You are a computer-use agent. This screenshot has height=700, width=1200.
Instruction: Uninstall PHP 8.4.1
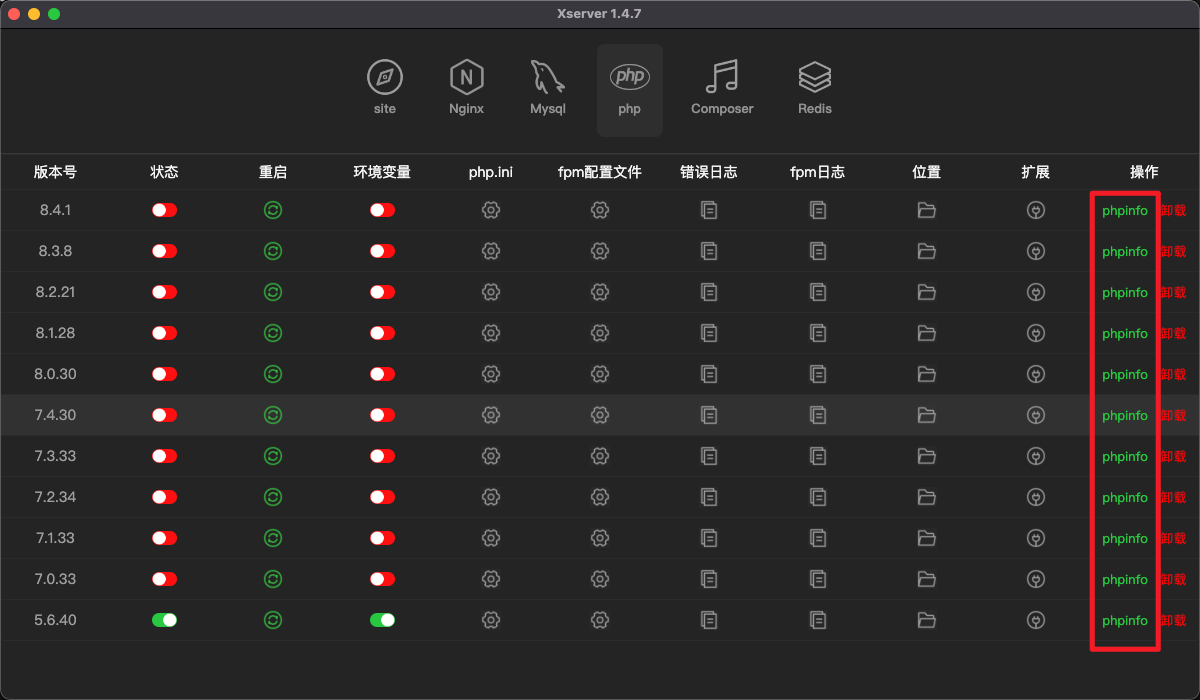pos(1173,210)
